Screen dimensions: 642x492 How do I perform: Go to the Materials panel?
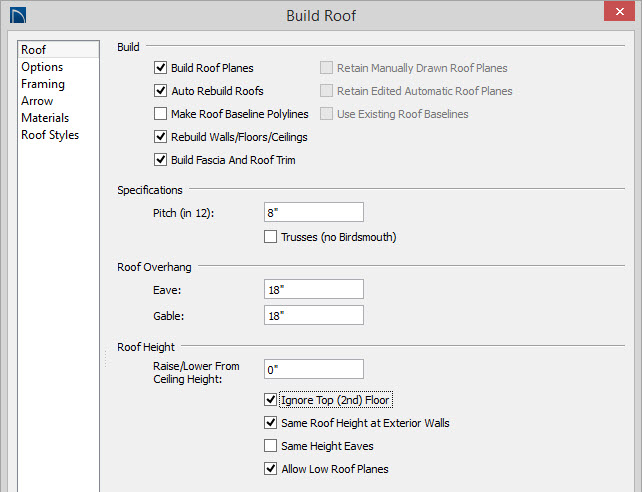coord(45,118)
